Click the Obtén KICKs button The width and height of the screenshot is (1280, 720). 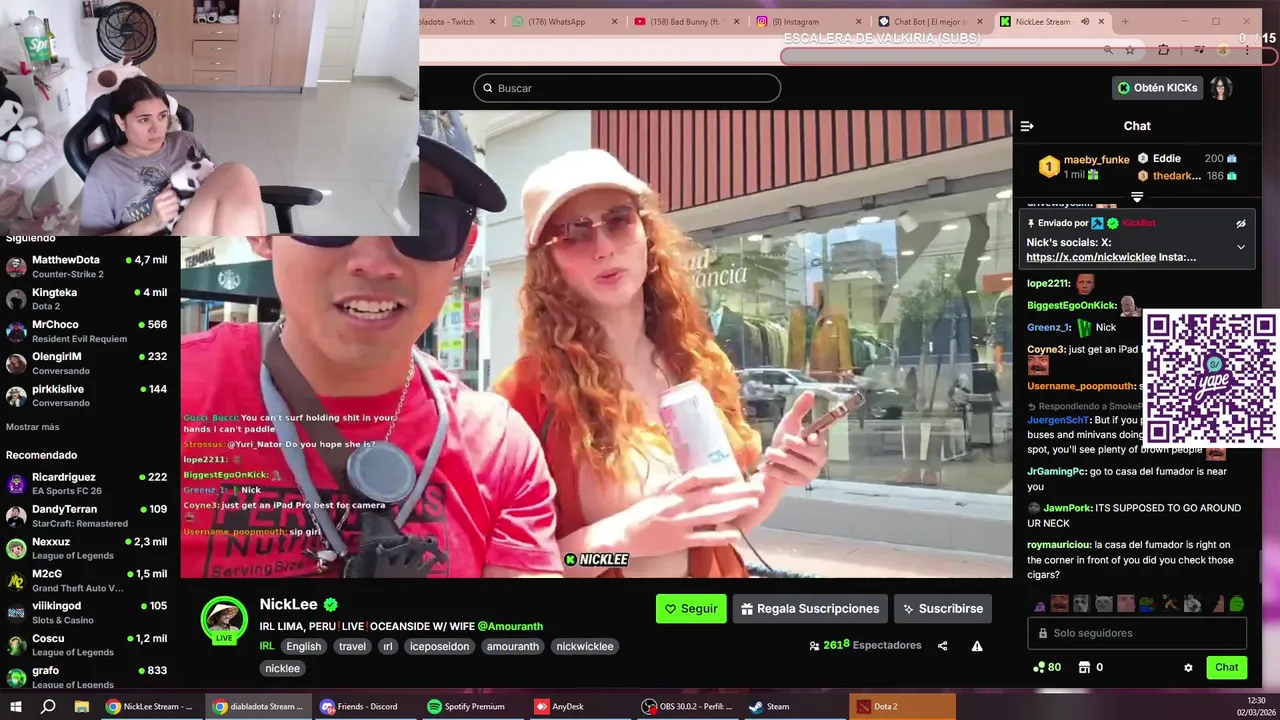(x=1157, y=88)
